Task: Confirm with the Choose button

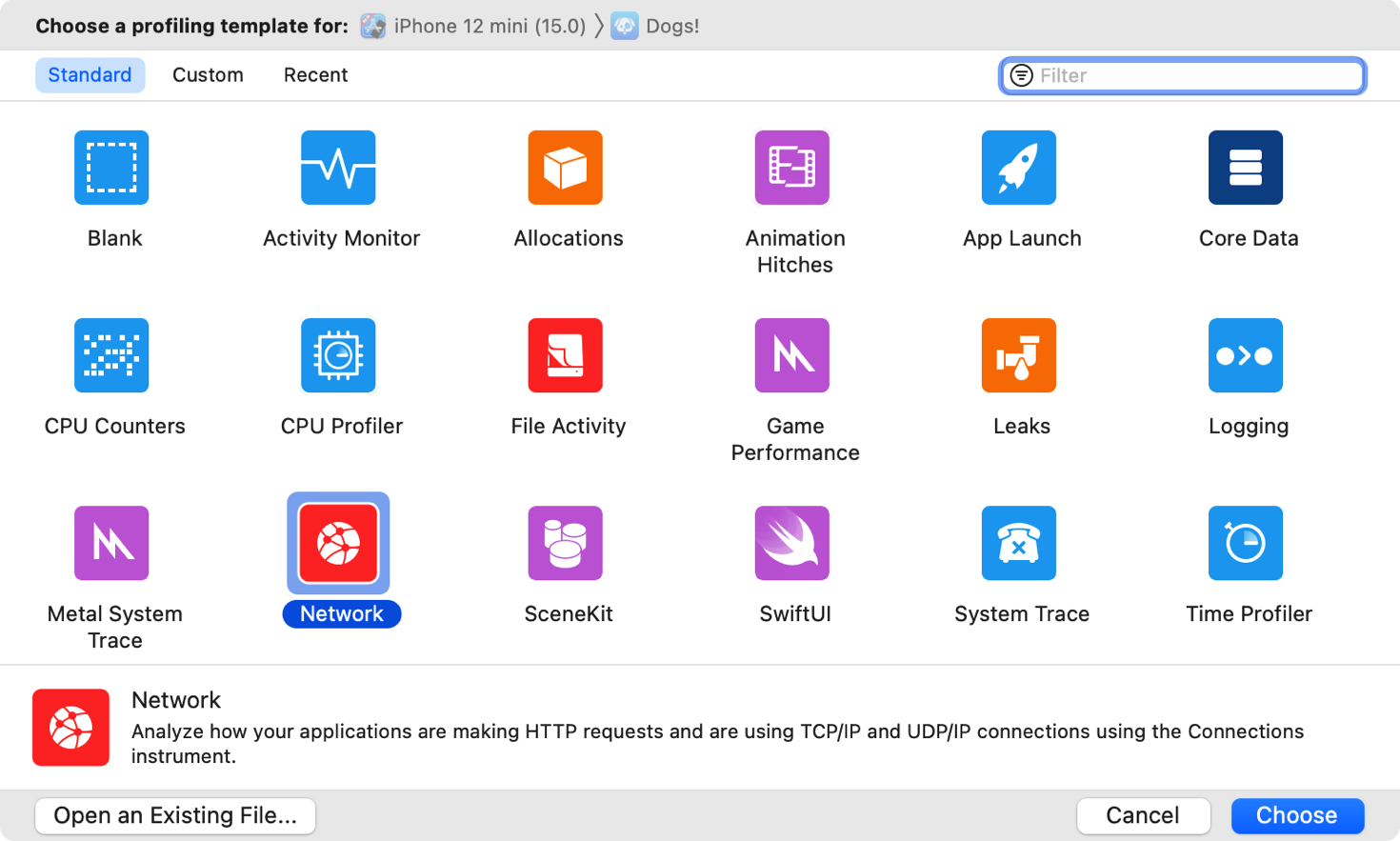Action: pyautogui.click(x=1297, y=815)
